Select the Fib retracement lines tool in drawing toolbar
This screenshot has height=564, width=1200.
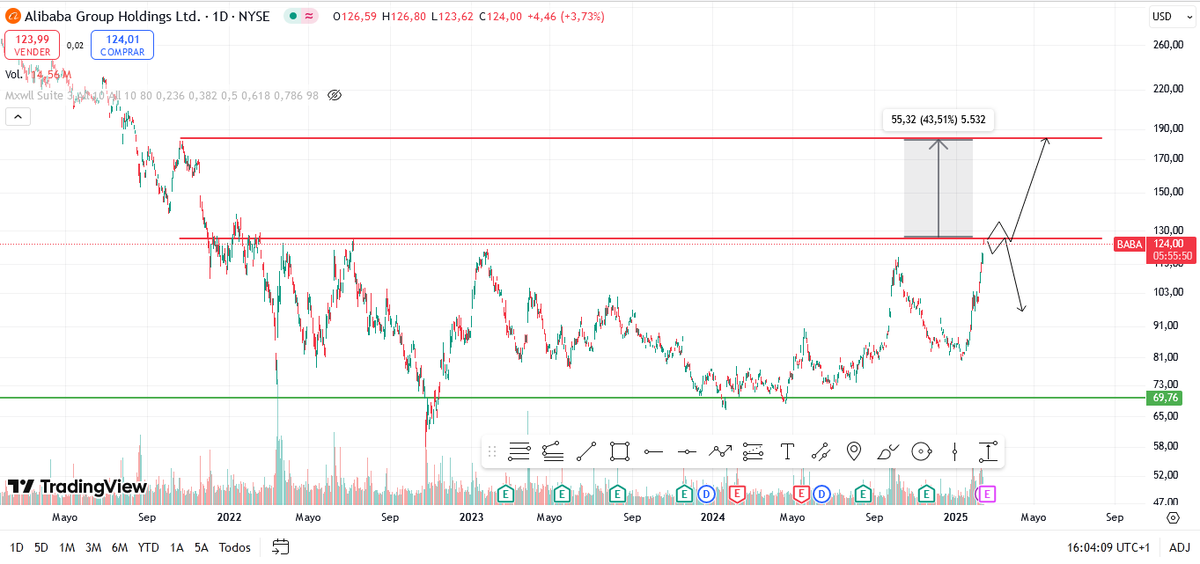pyautogui.click(x=519, y=452)
